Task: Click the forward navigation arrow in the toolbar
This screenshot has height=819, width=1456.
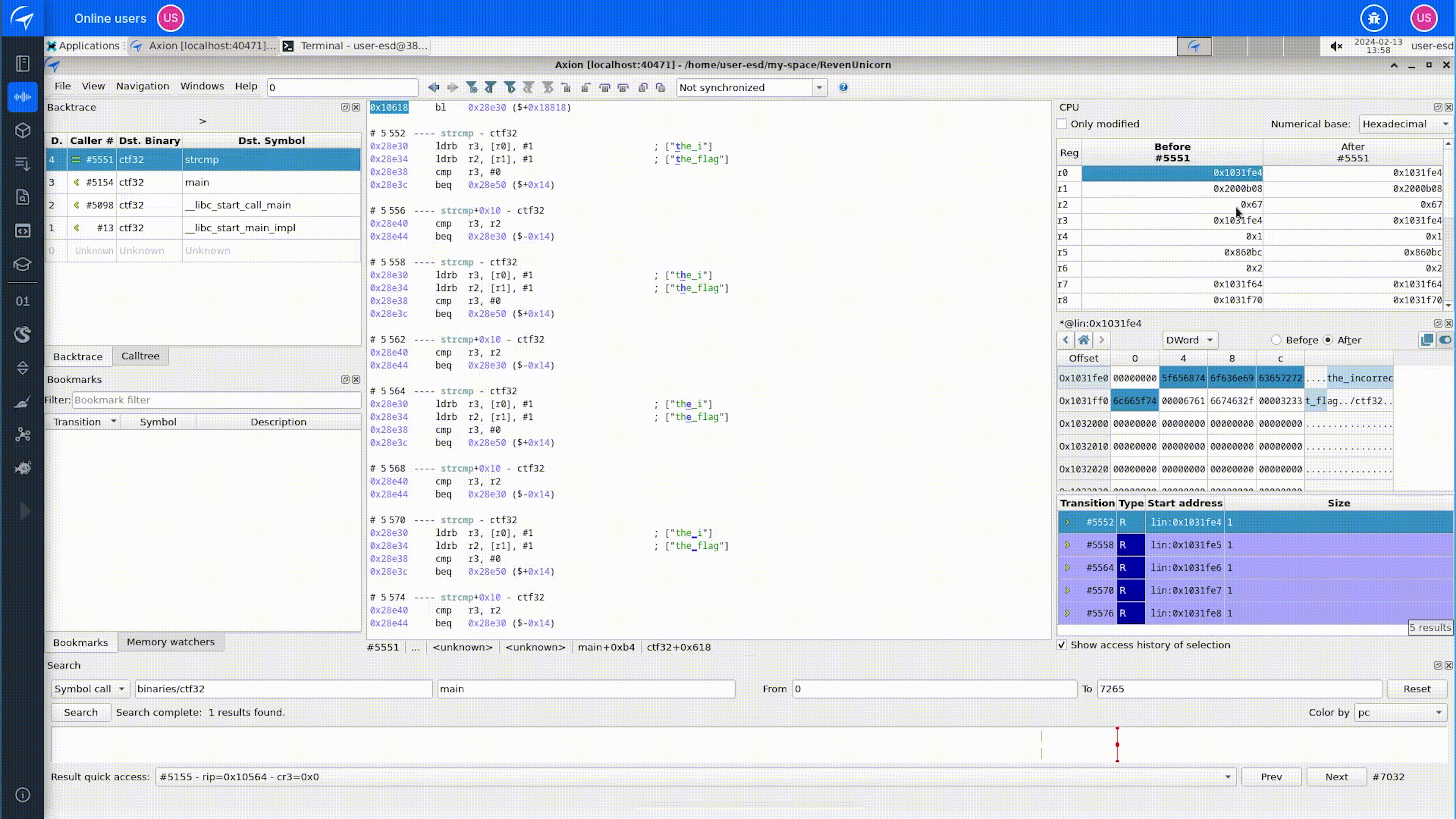Action: click(x=452, y=88)
